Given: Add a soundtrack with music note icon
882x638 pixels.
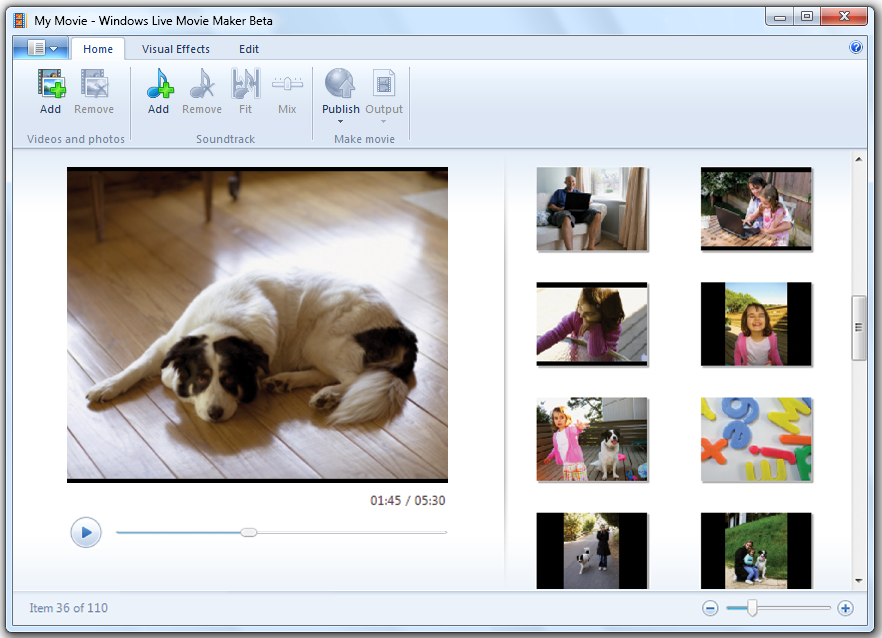Looking at the screenshot, I should coord(159,84).
